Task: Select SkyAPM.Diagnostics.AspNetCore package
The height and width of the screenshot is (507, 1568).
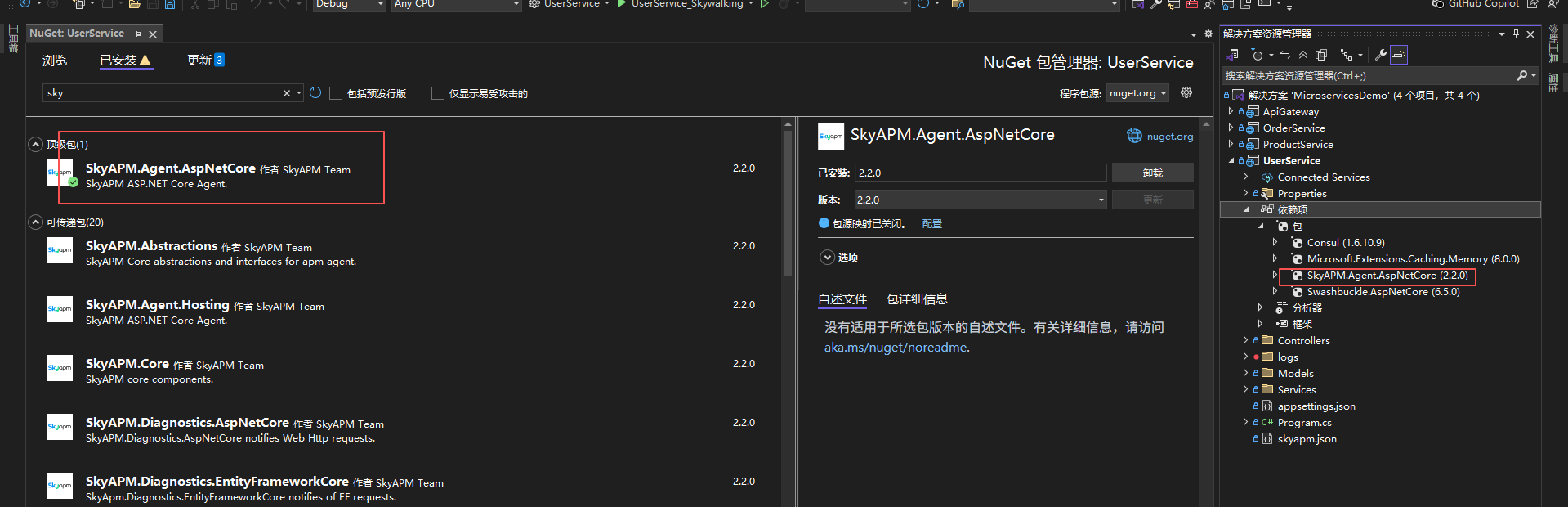Action: (404, 429)
